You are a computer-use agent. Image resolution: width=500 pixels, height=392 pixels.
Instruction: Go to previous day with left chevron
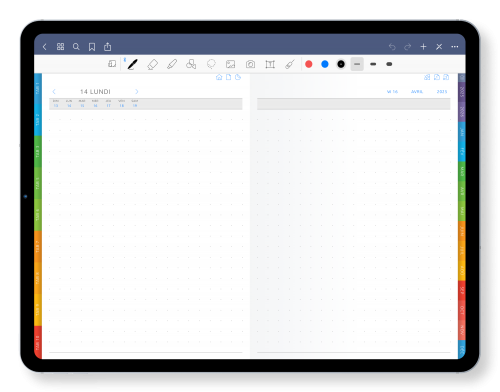point(54,91)
